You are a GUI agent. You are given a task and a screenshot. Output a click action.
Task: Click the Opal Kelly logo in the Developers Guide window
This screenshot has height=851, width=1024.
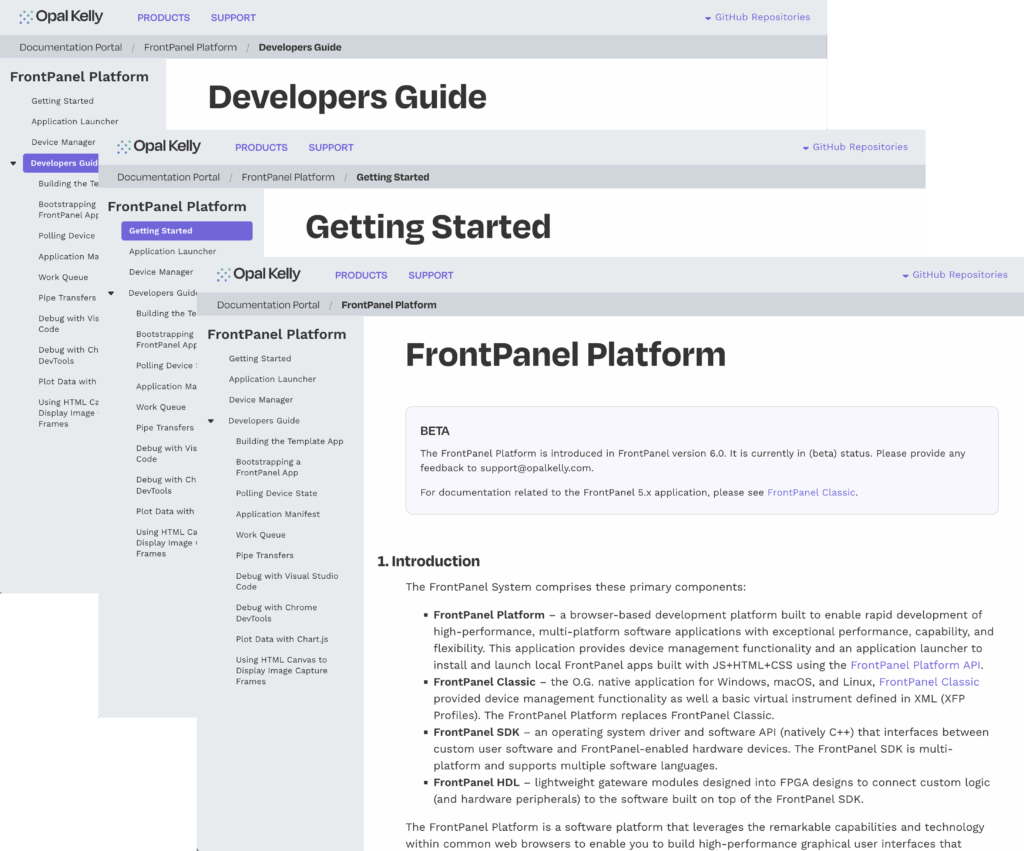click(61, 17)
